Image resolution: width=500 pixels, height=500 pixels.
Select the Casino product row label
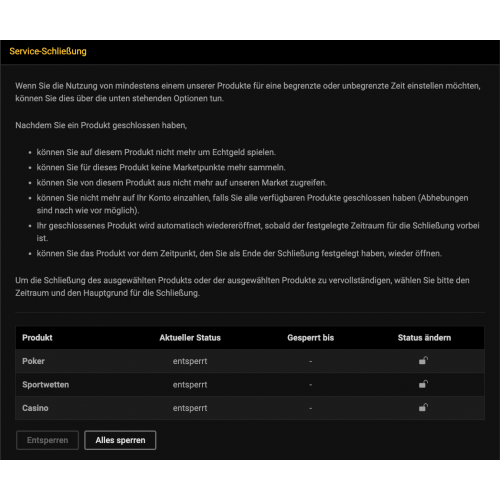(x=35, y=408)
